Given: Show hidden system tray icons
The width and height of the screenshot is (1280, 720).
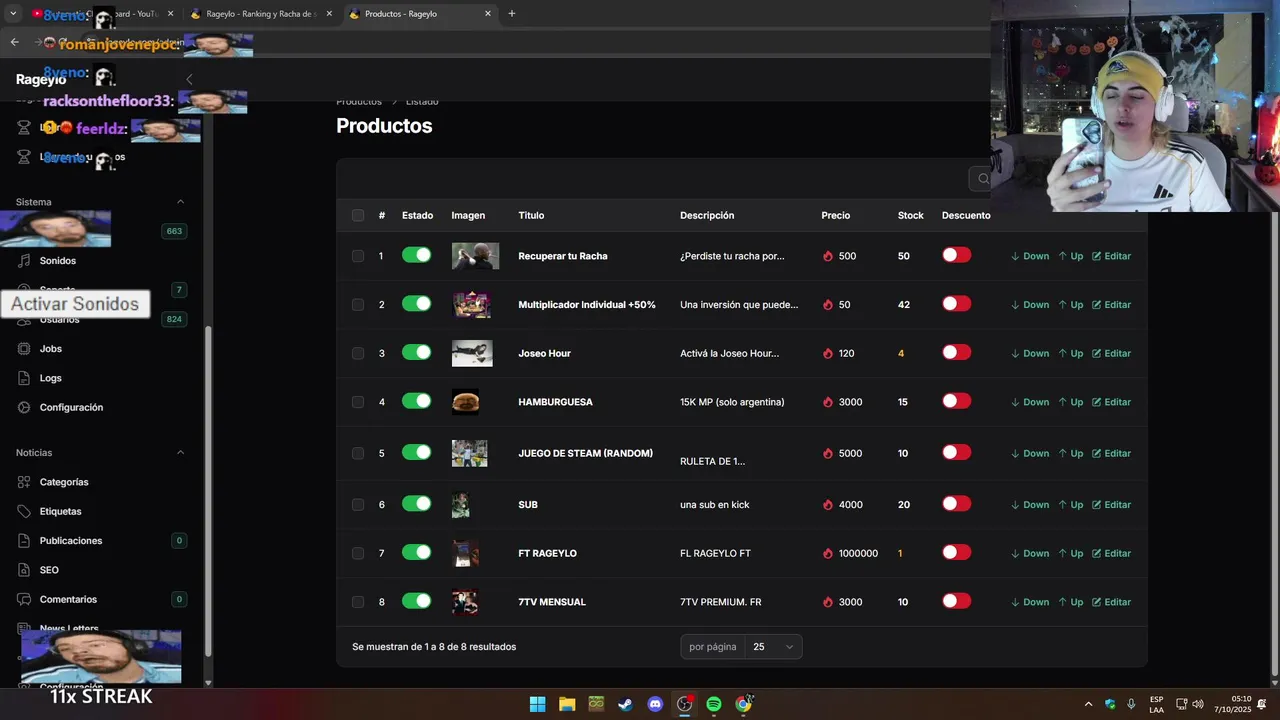Looking at the screenshot, I should click(1089, 704).
